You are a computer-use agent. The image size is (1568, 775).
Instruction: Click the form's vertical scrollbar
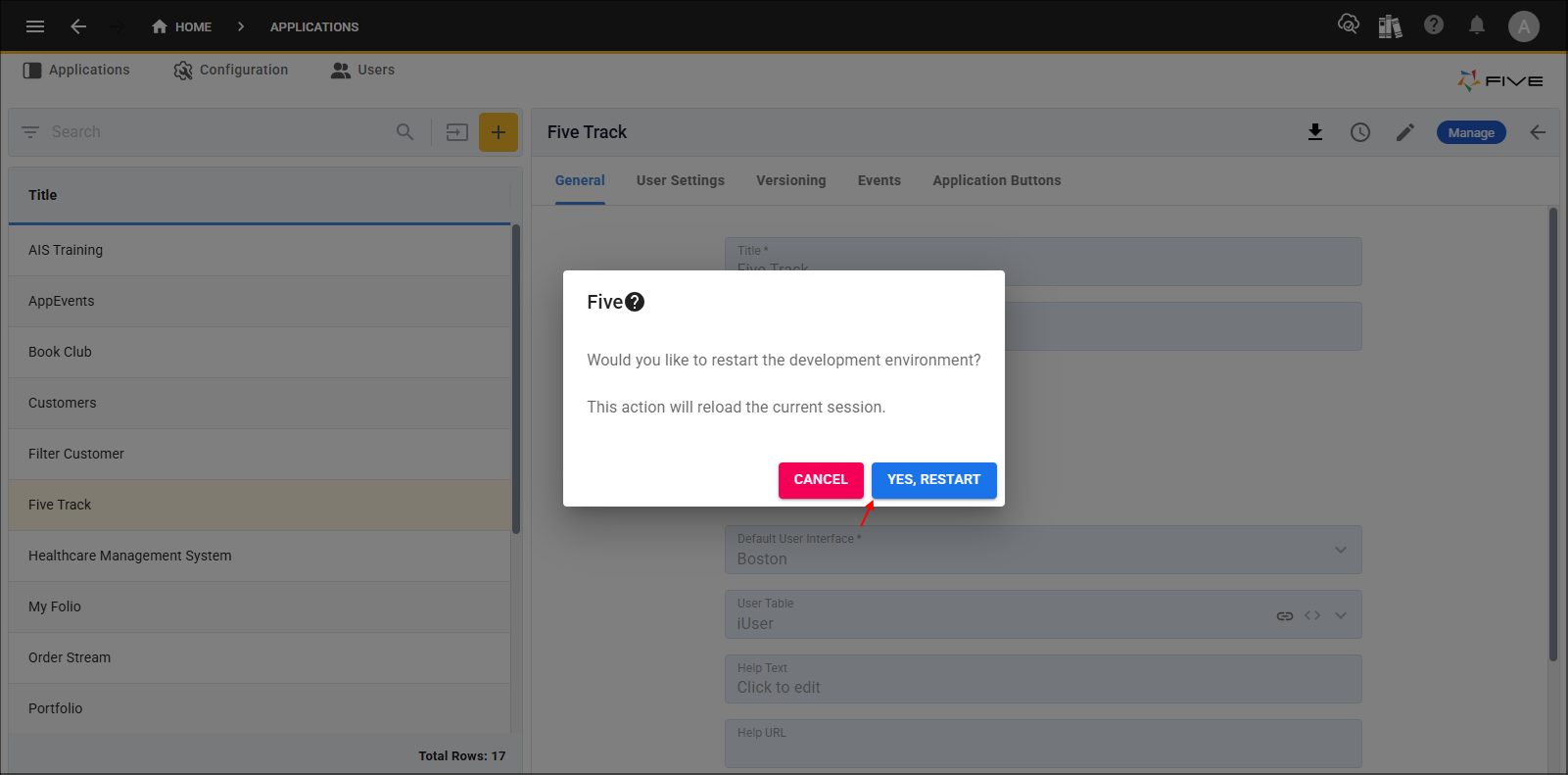[1553, 434]
